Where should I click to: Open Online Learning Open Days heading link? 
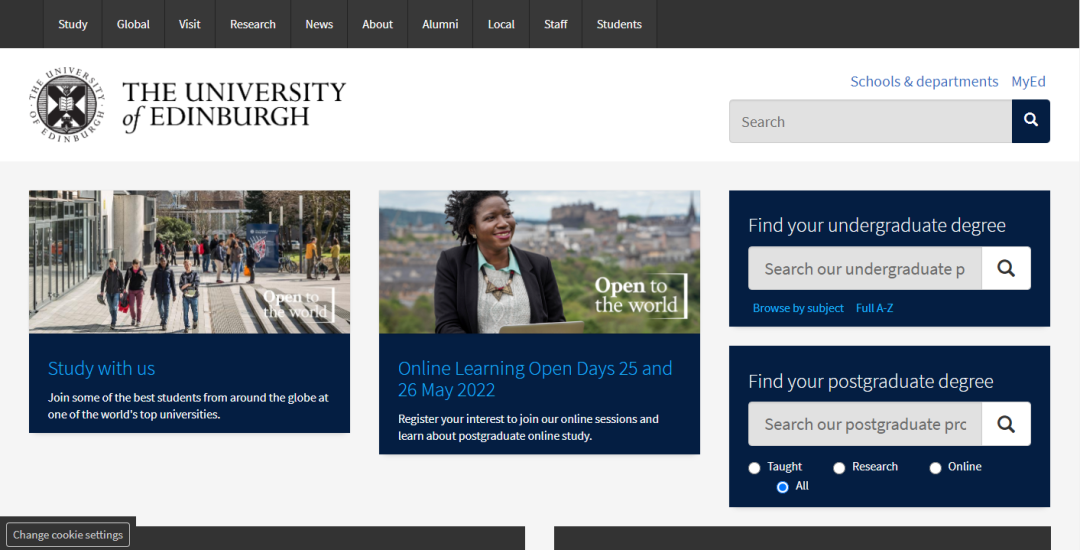[535, 379]
